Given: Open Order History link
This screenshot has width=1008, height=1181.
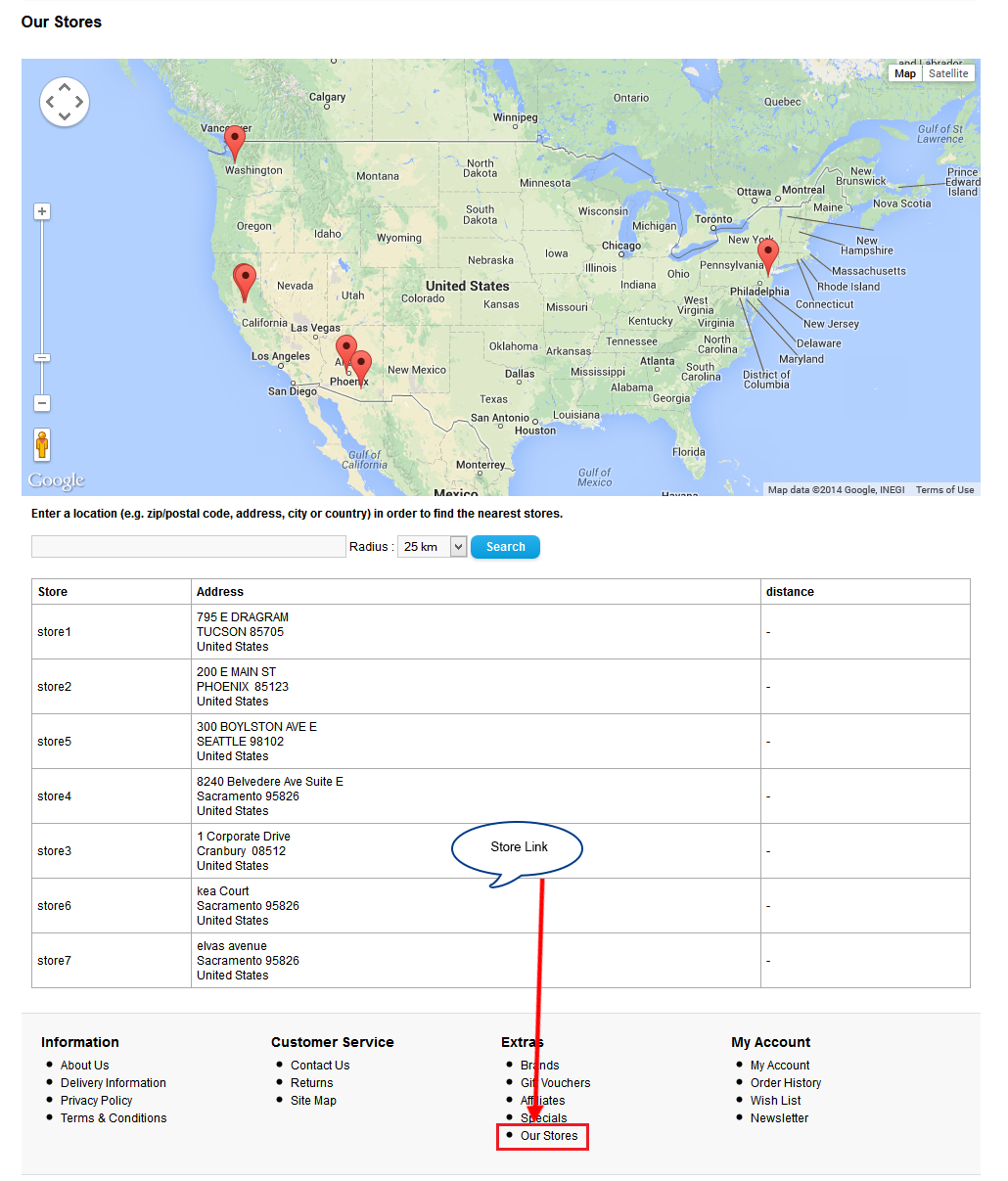Looking at the screenshot, I should (x=786, y=1083).
